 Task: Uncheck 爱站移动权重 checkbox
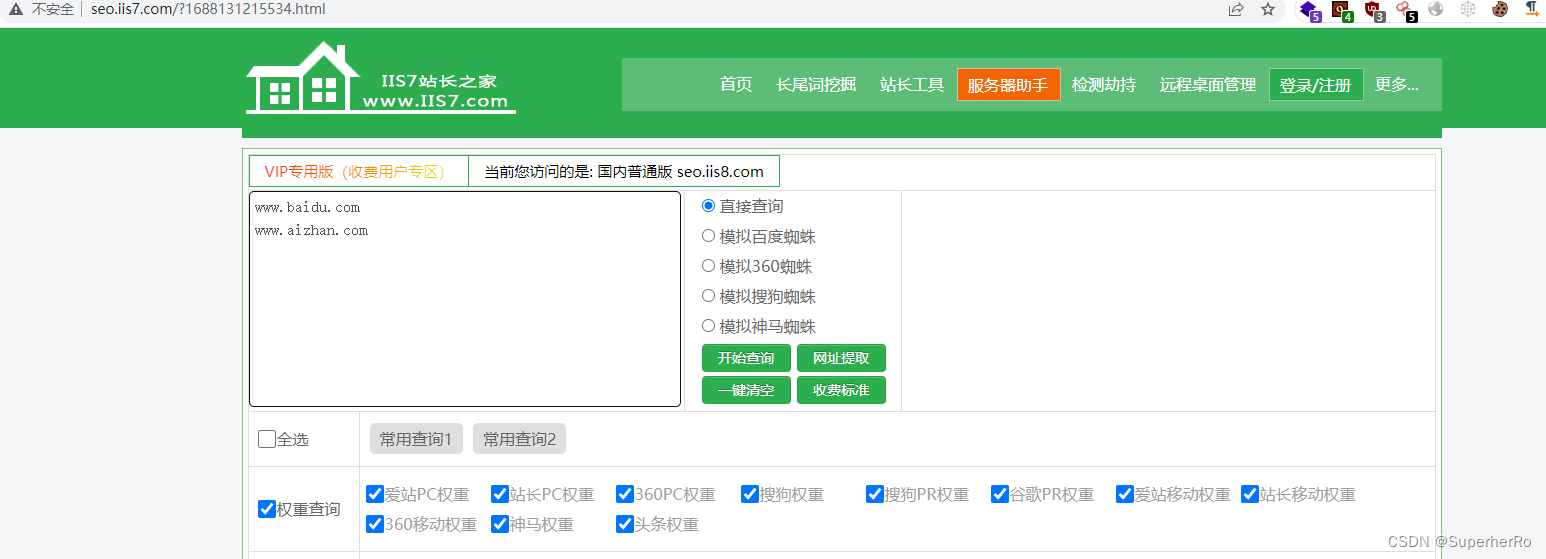click(1125, 494)
